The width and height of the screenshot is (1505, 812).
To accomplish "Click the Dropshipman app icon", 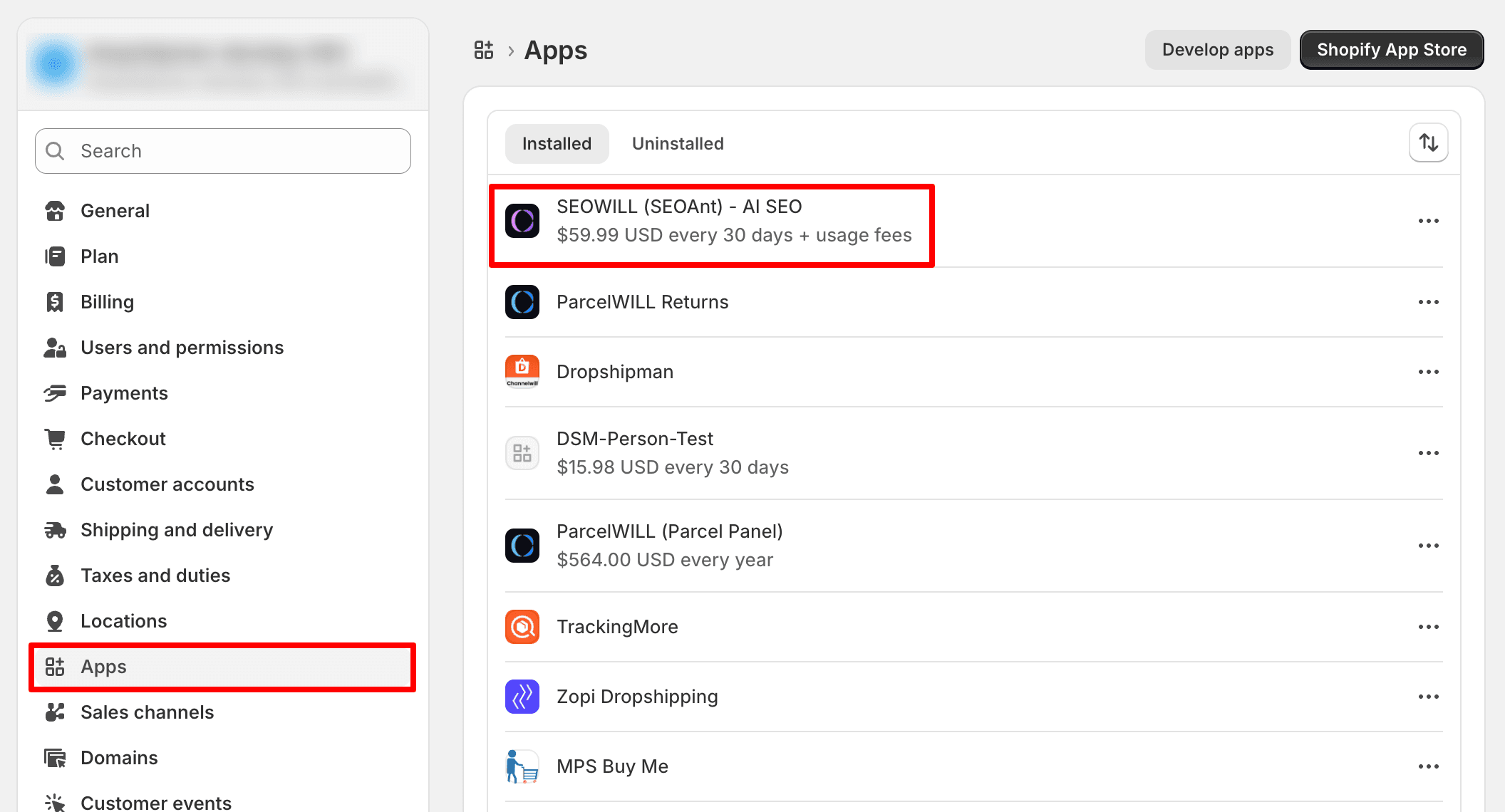I will pos(522,372).
